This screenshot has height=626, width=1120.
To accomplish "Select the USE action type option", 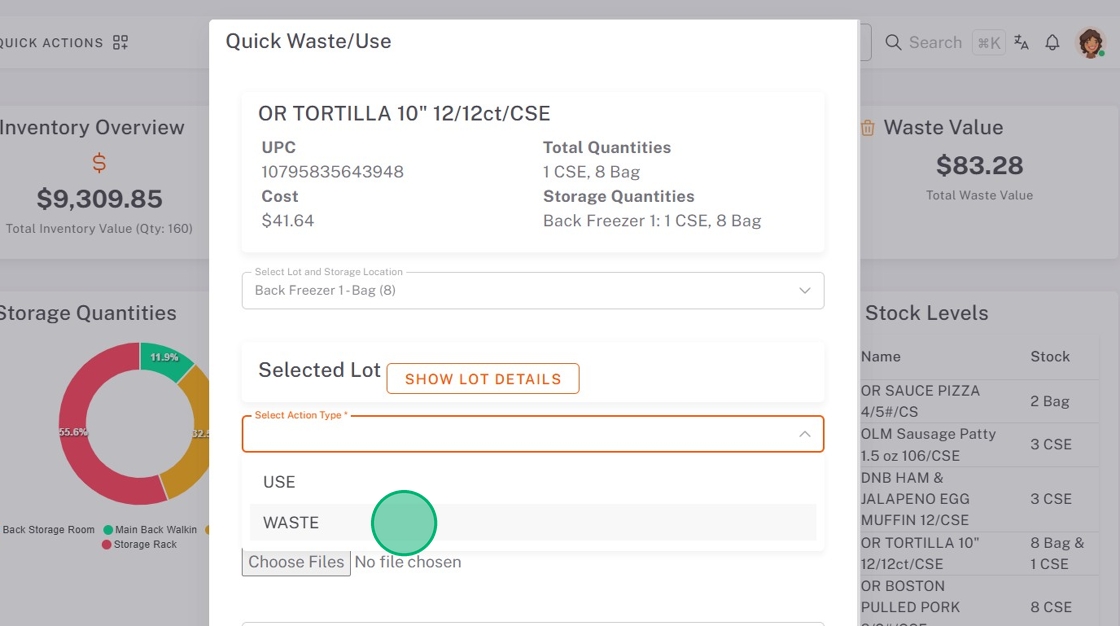I will tap(279, 482).
